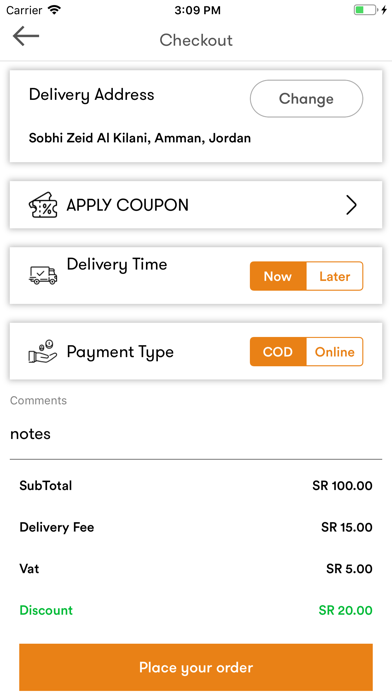Tap the Wi-Fi status icon
Image resolution: width=392 pixels, height=696 pixels.
[x=55, y=10]
